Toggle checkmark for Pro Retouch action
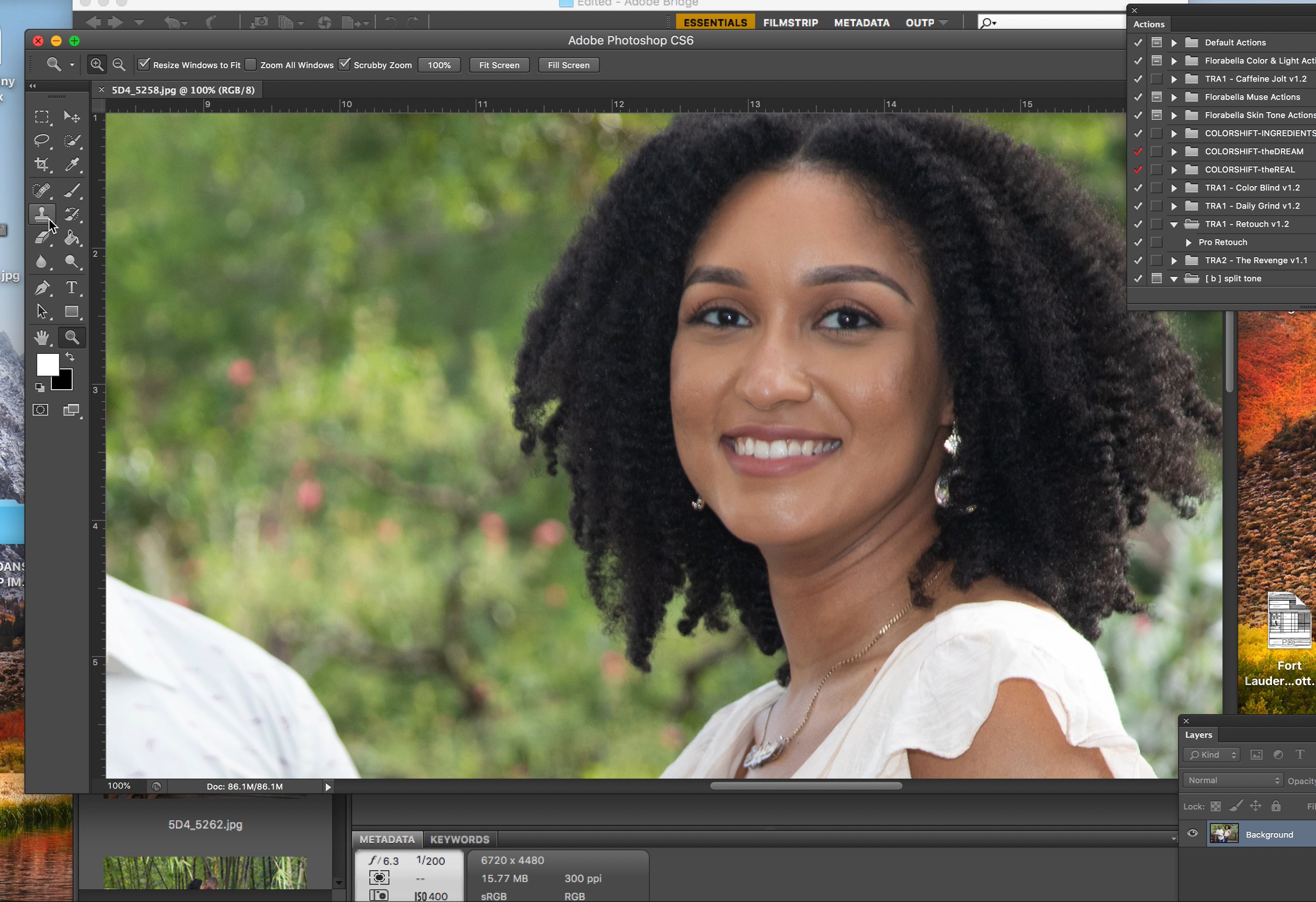The image size is (1316, 902). (1138, 242)
